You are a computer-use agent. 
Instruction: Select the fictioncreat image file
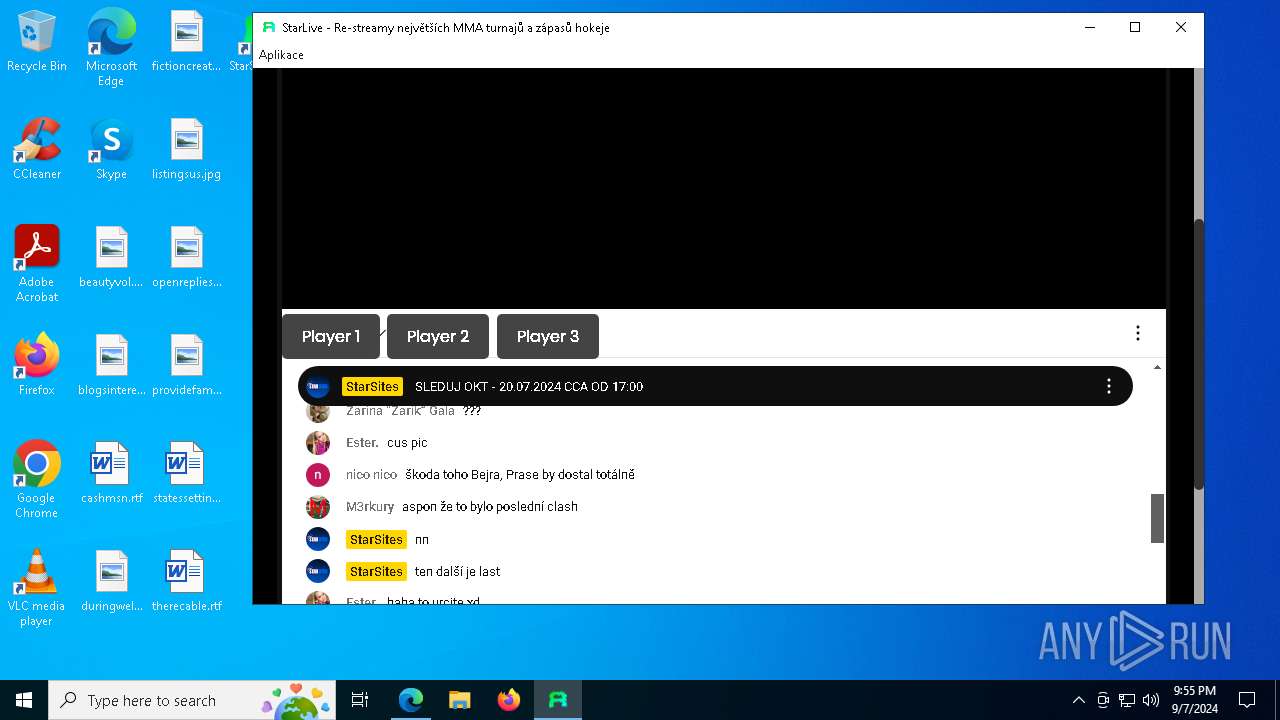[186, 41]
